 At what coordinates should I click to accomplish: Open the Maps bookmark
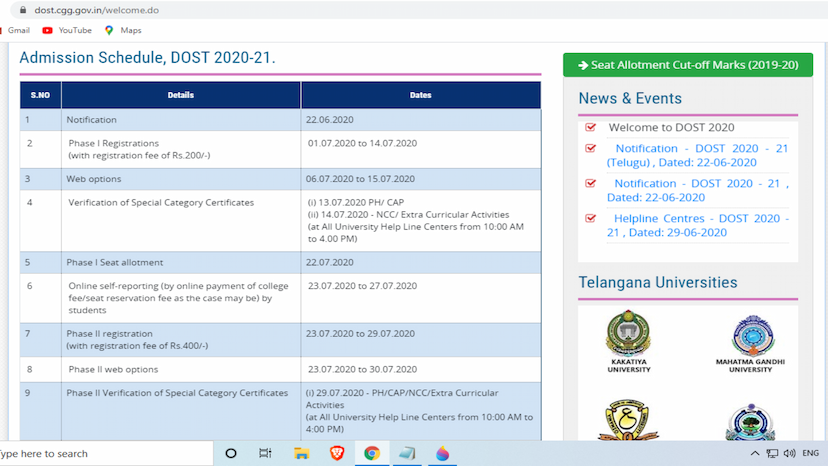[x=123, y=30]
